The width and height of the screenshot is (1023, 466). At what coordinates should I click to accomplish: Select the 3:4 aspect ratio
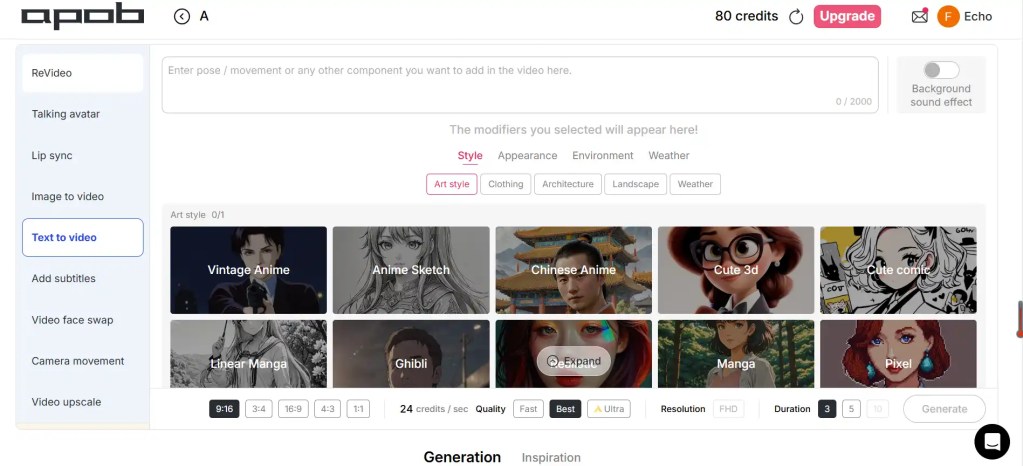pos(259,409)
